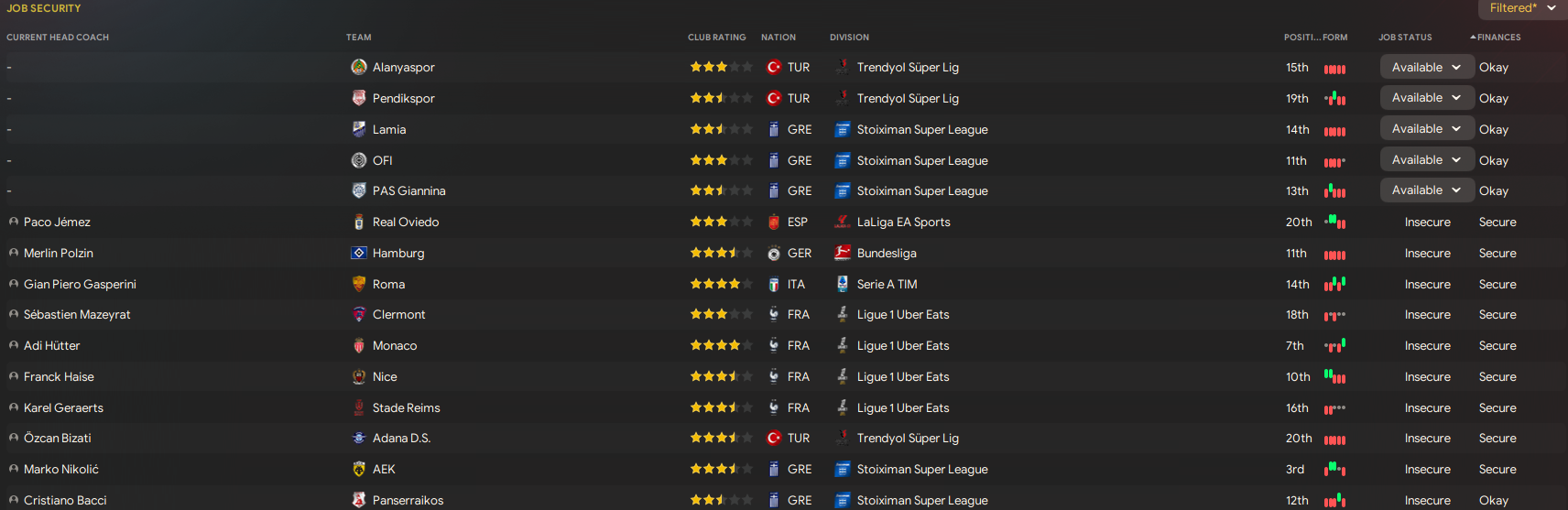Click the Turkey flag beside Alanyaspor
The width and height of the screenshot is (1568, 510).
(x=774, y=67)
